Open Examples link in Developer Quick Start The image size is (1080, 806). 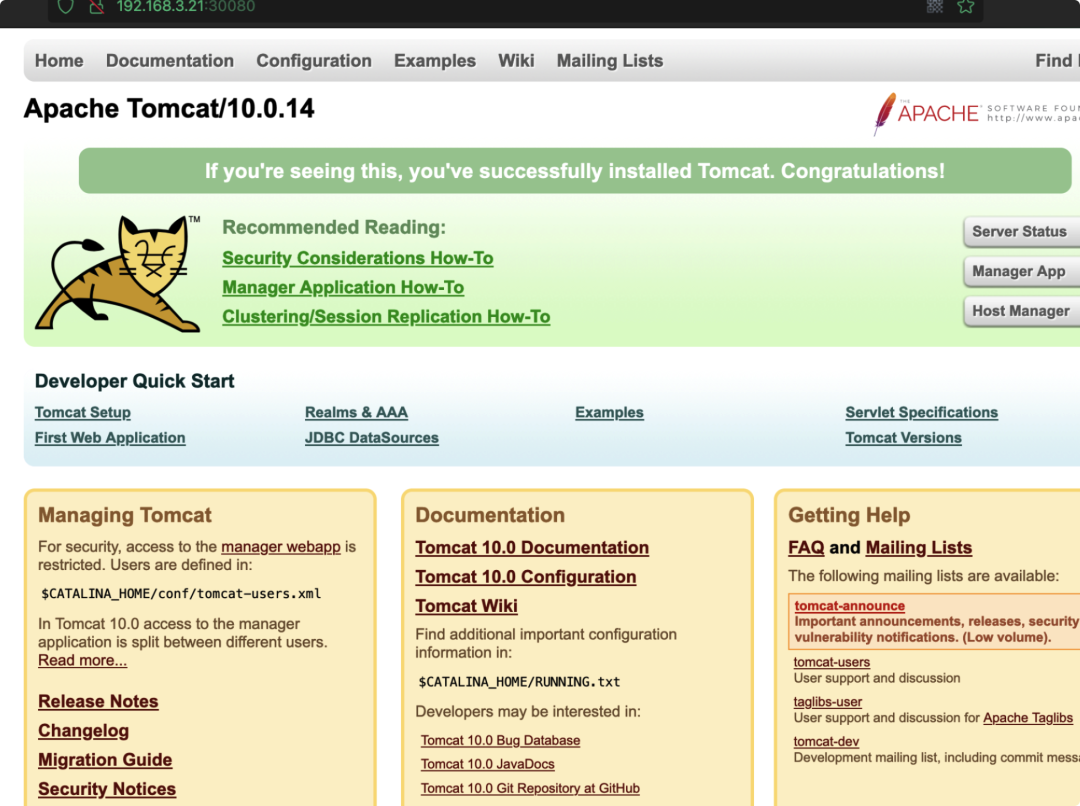tap(610, 413)
